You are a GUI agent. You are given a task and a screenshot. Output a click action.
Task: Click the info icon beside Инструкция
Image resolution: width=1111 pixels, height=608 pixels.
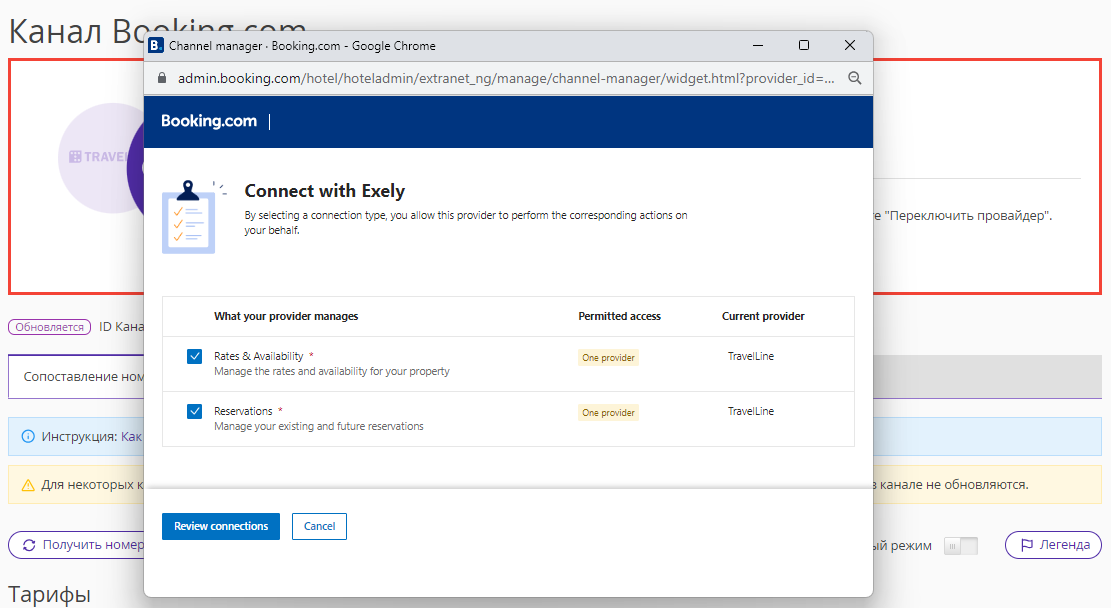point(28,437)
